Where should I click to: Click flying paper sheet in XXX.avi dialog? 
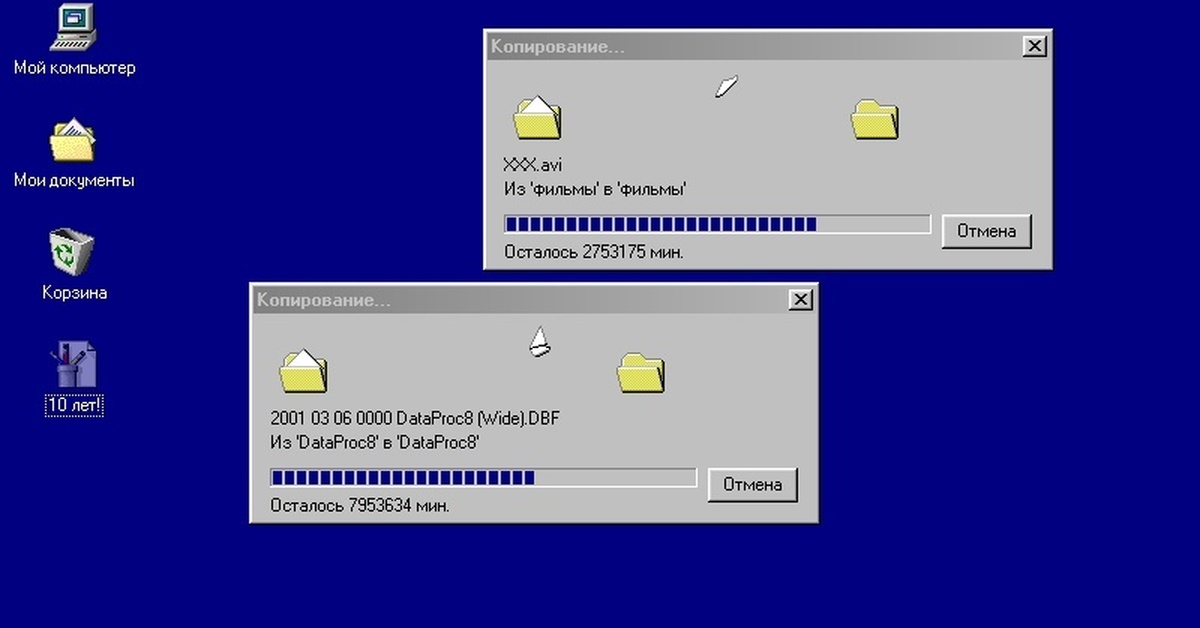pyautogui.click(x=726, y=86)
